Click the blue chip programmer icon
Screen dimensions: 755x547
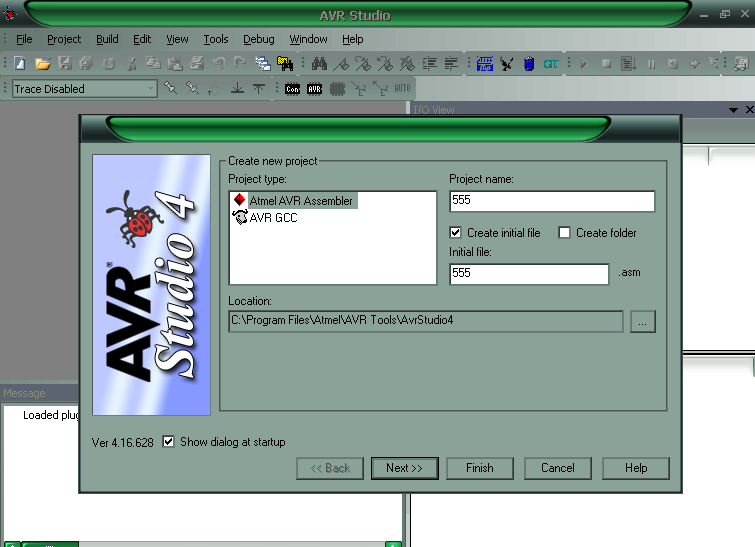[x=484, y=63]
